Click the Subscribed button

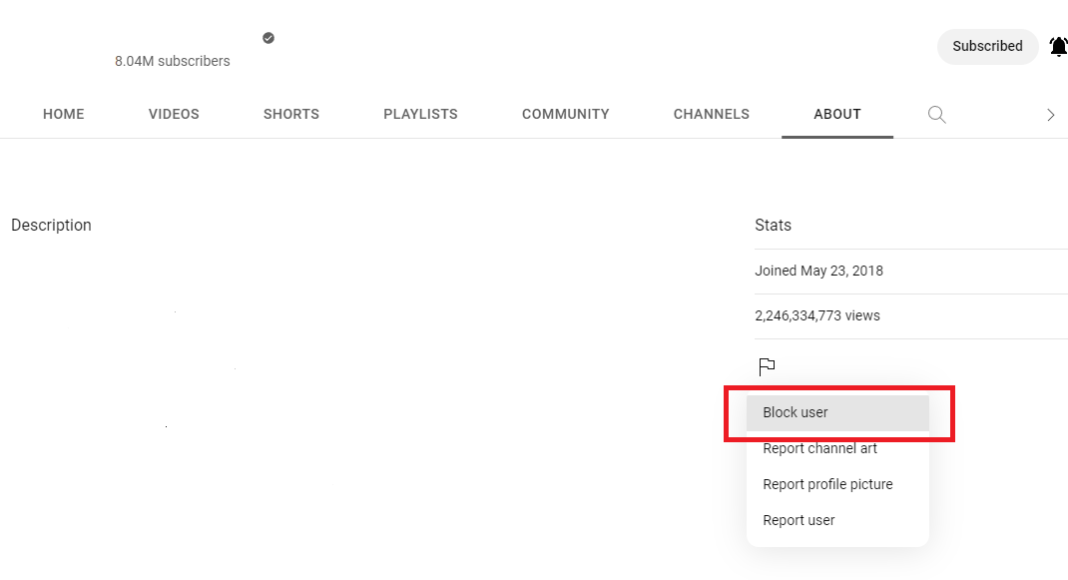[987, 46]
